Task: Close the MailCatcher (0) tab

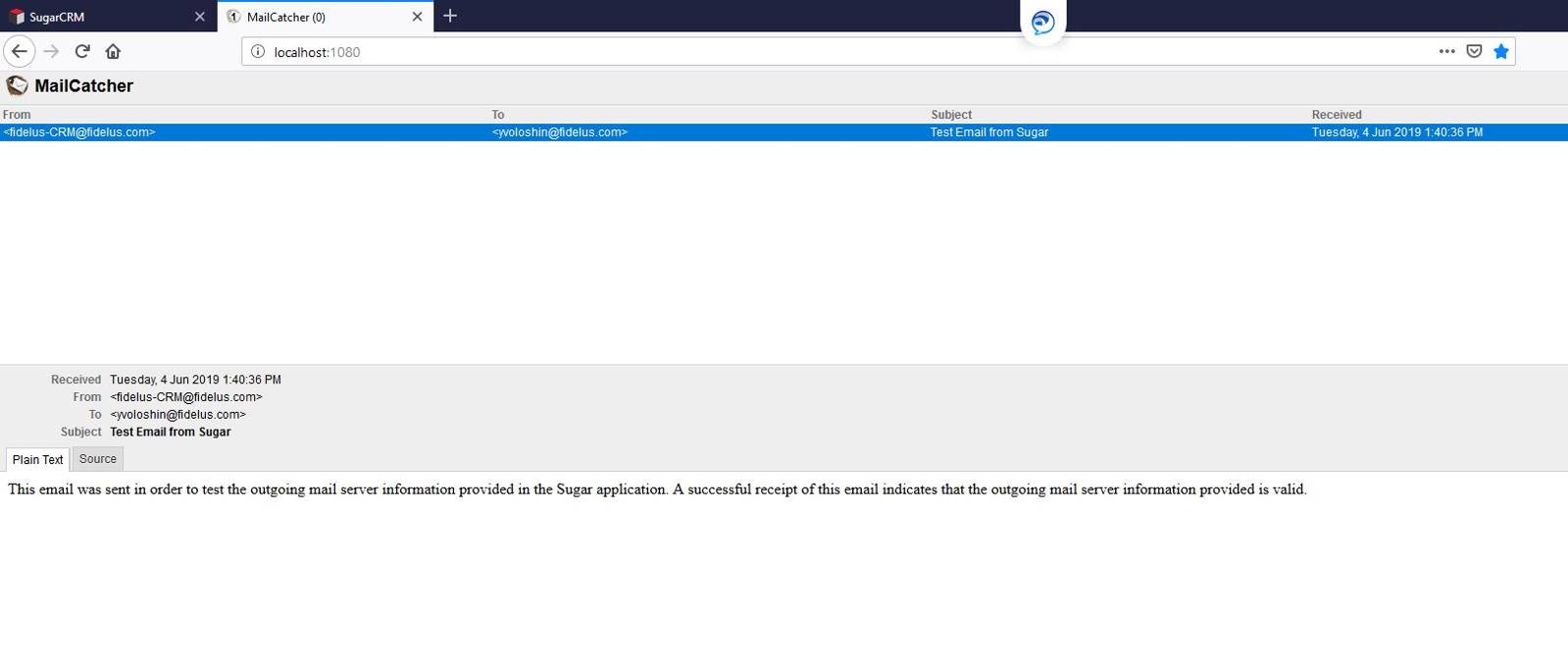Action: [x=417, y=17]
